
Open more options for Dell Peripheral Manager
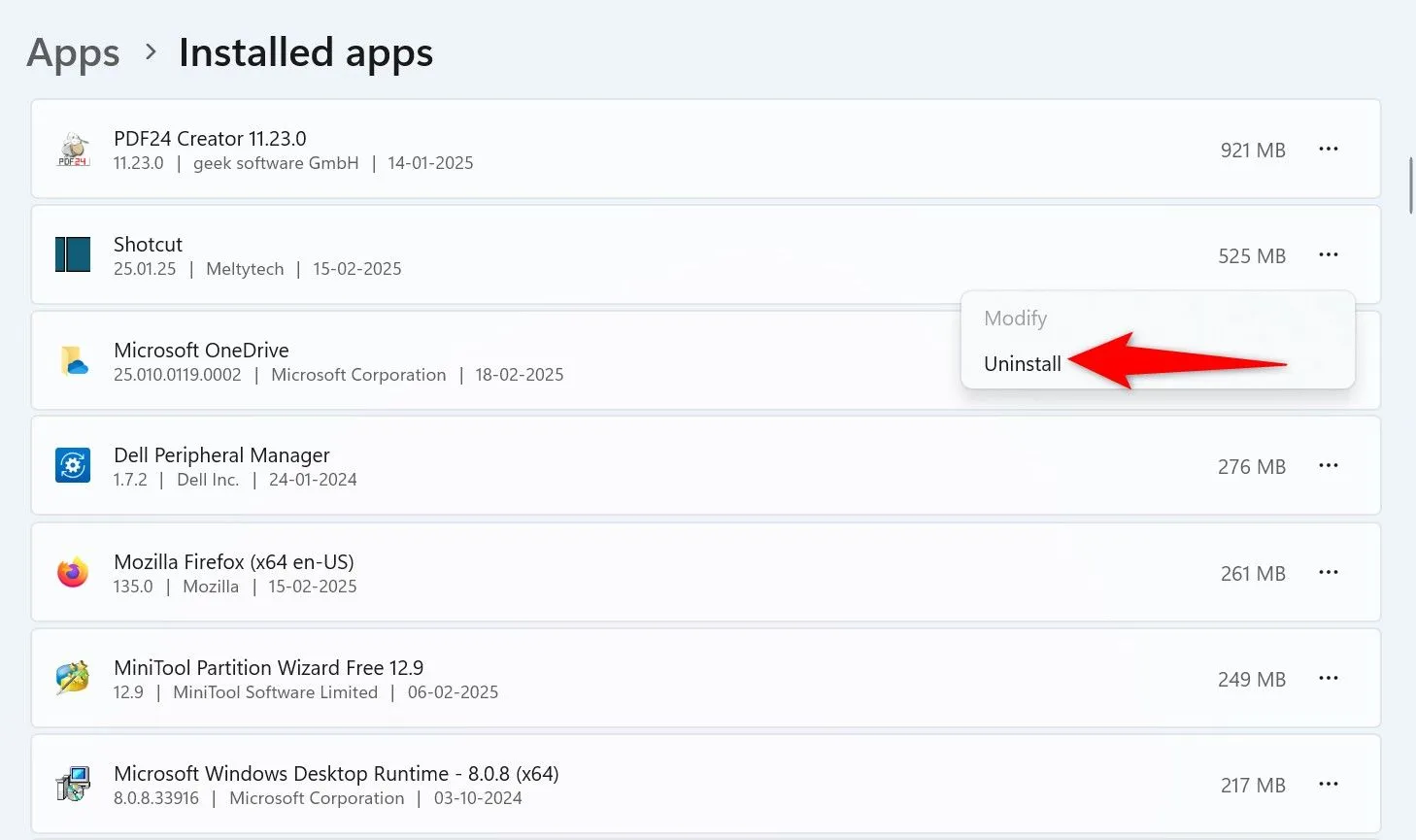click(x=1329, y=466)
